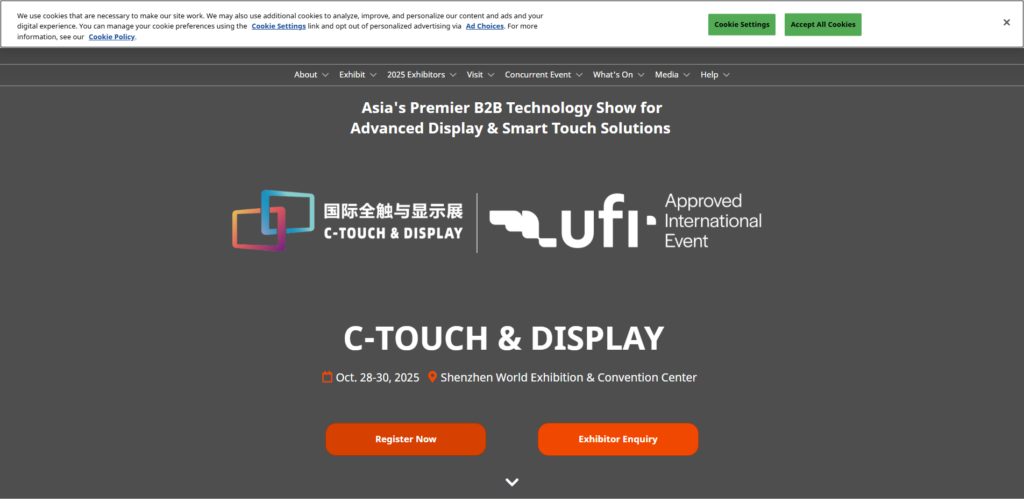Open the Help menu item
This screenshot has height=502, width=1024.
(x=709, y=75)
